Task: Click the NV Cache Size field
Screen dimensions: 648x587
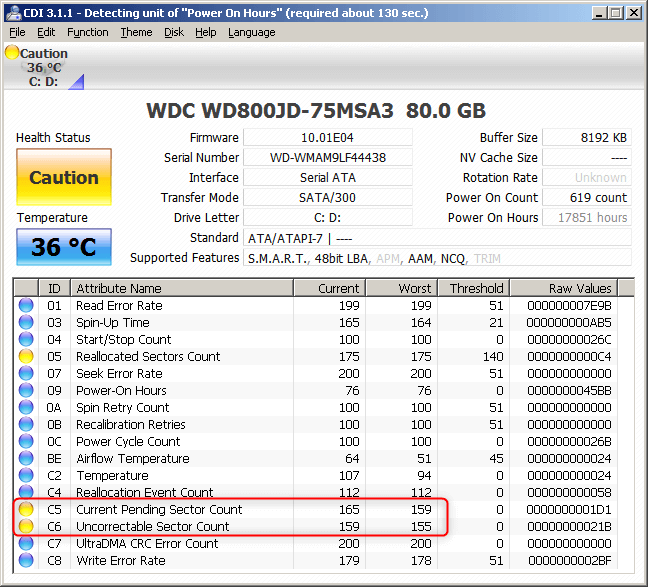Action: 587,157
